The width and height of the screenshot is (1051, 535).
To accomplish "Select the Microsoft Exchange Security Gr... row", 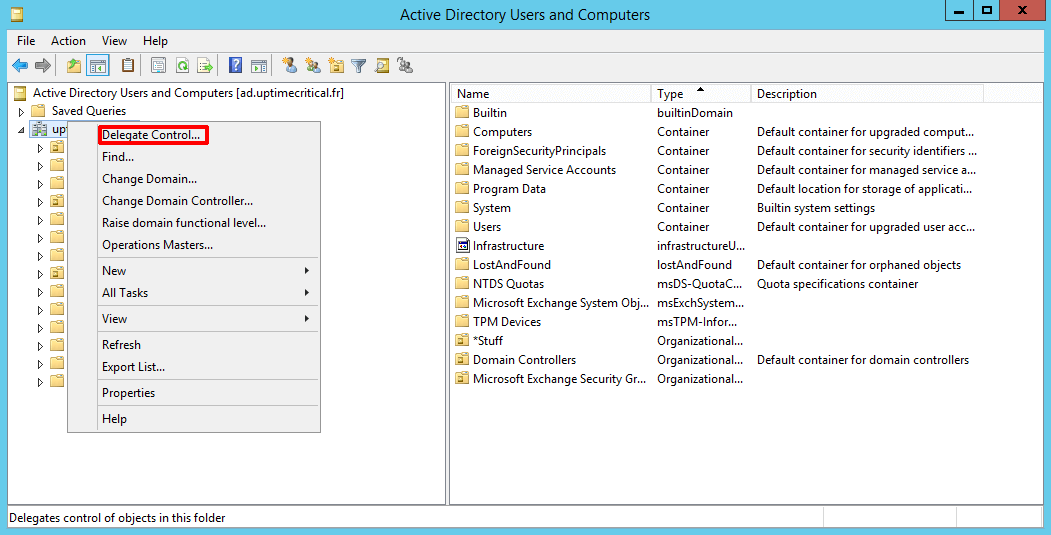I will [717, 379].
